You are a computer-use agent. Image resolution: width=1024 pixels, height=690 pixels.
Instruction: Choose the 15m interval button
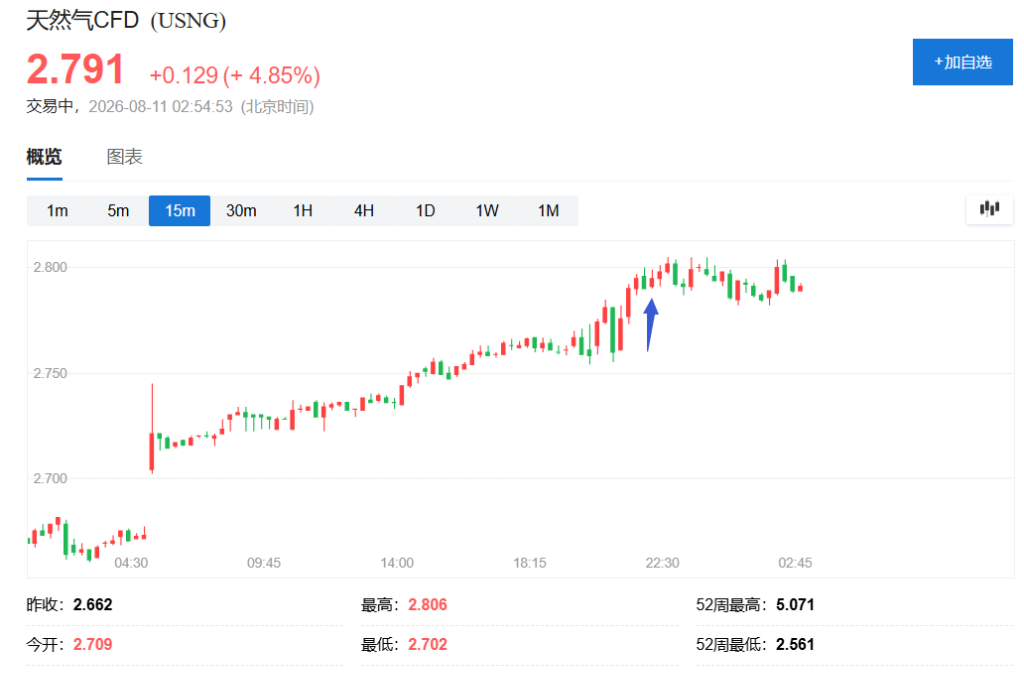[x=180, y=210]
